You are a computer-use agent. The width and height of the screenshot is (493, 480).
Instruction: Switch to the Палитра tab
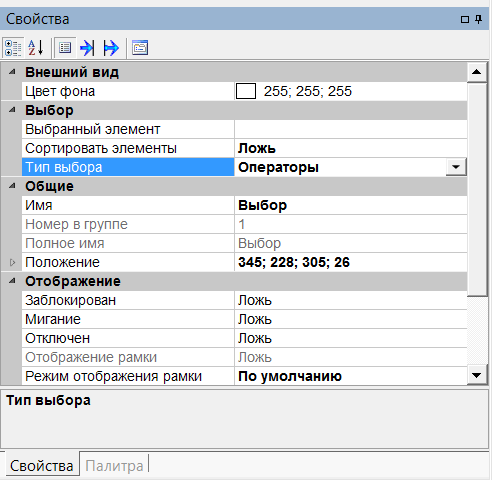pos(114,466)
